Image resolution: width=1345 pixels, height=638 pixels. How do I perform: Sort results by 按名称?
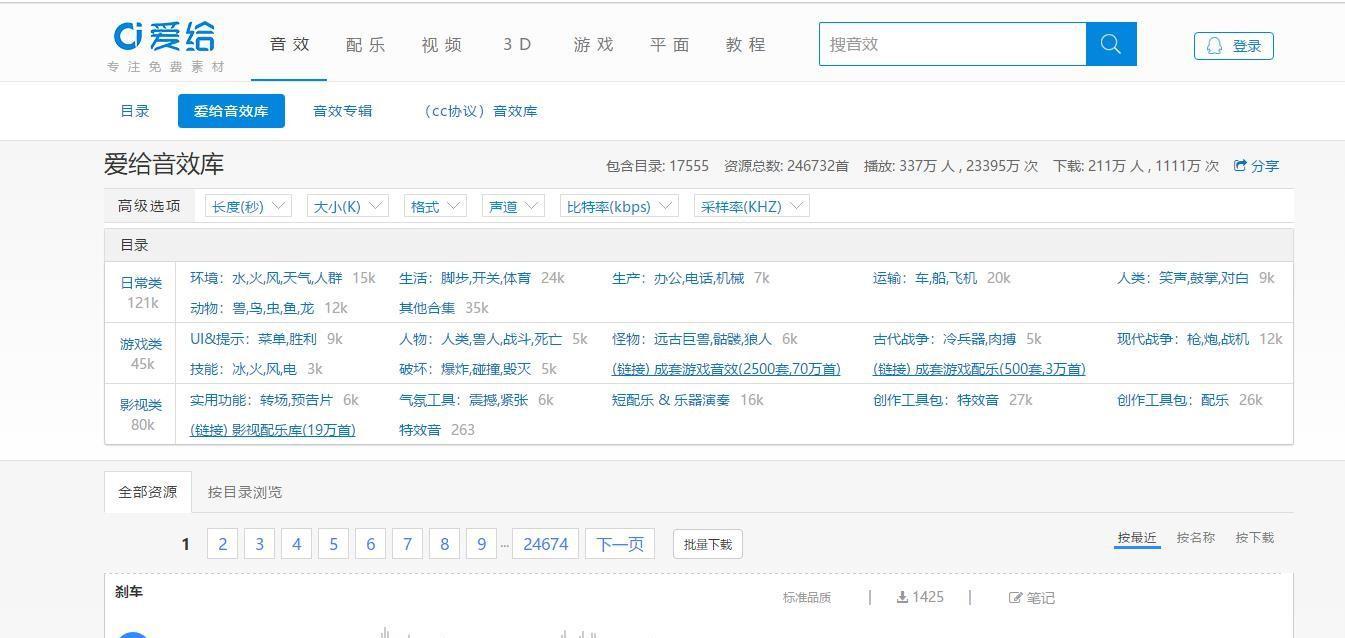click(1196, 538)
